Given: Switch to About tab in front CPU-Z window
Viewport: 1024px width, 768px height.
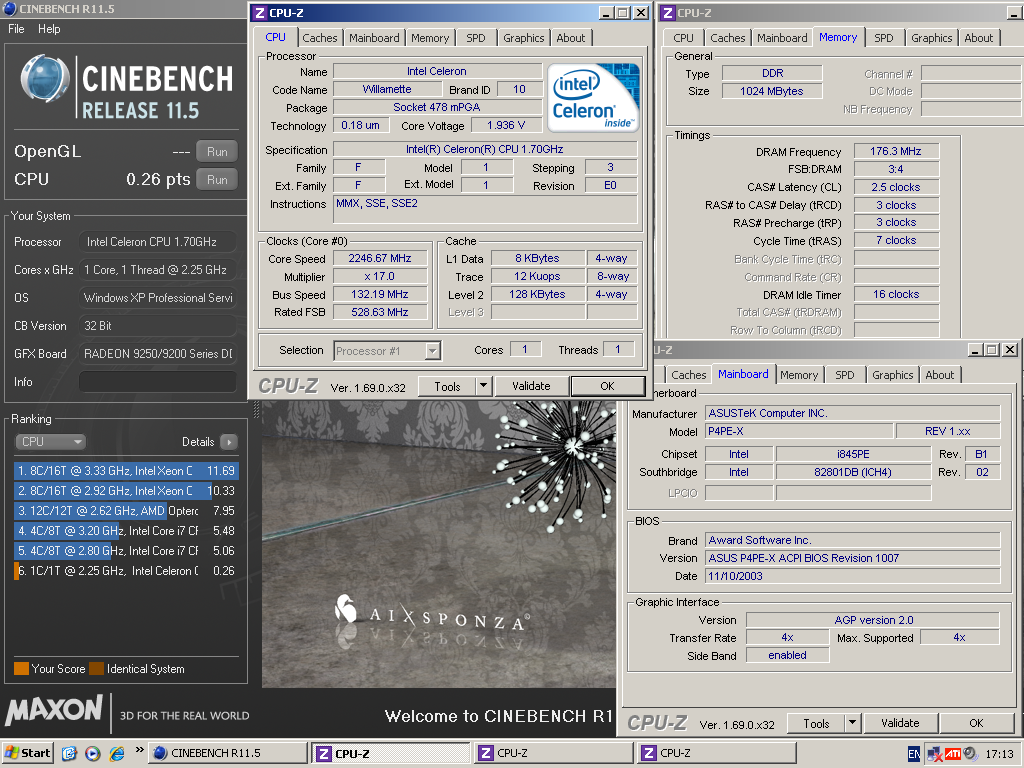Looking at the screenshot, I should (x=571, y=38).
